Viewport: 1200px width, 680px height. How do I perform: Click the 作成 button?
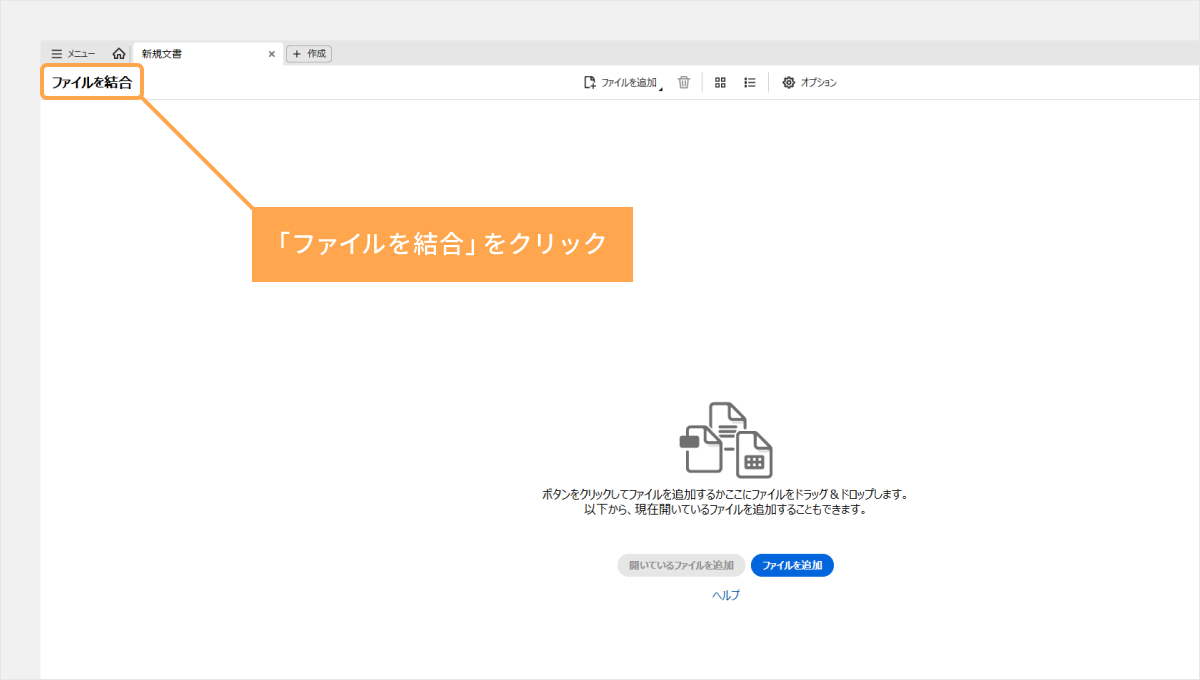tap(309, 54)
